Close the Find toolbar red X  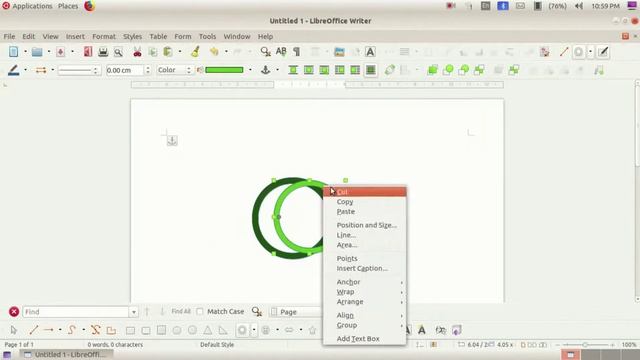click(x=14, y=312)
